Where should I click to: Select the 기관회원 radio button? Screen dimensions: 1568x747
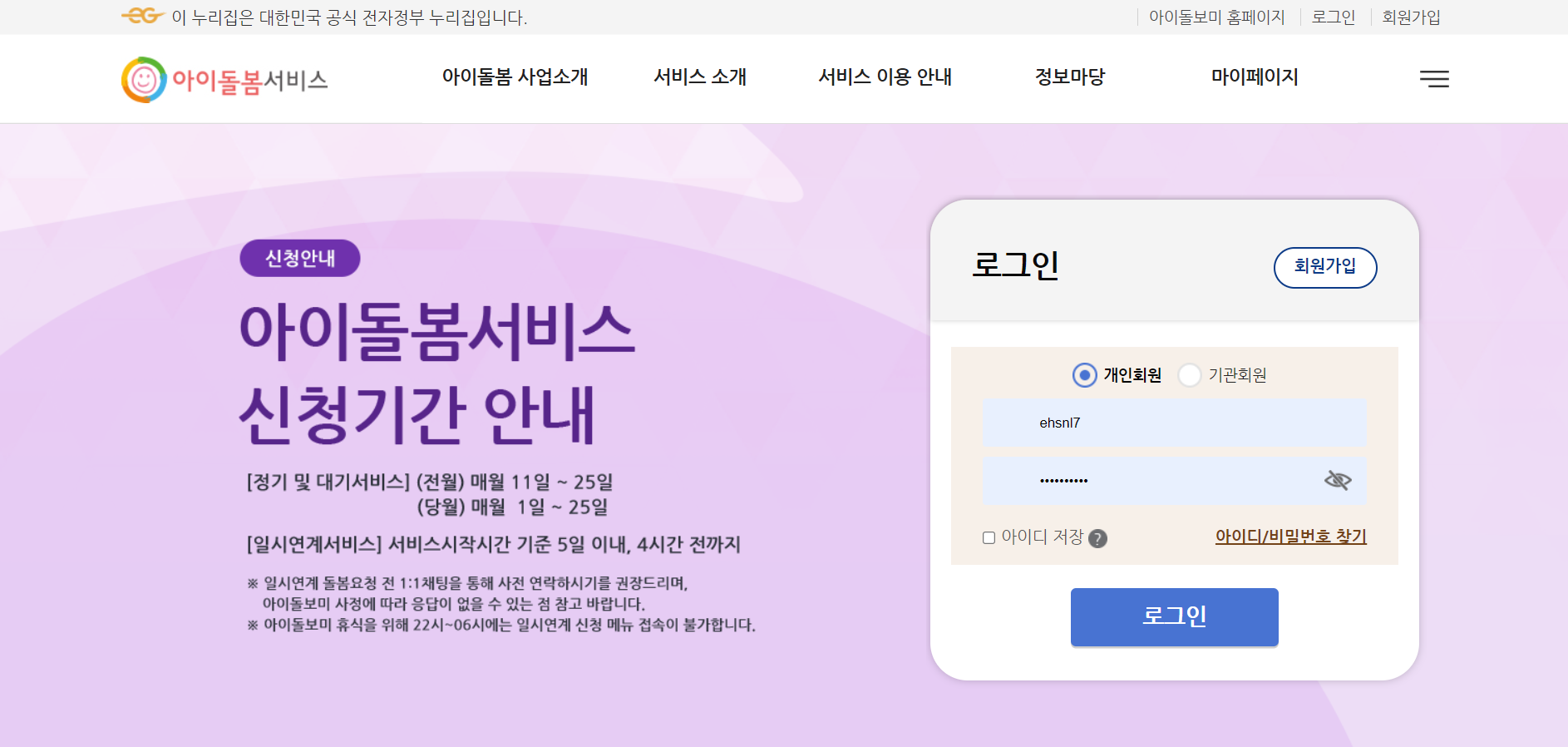point(1190,375)
